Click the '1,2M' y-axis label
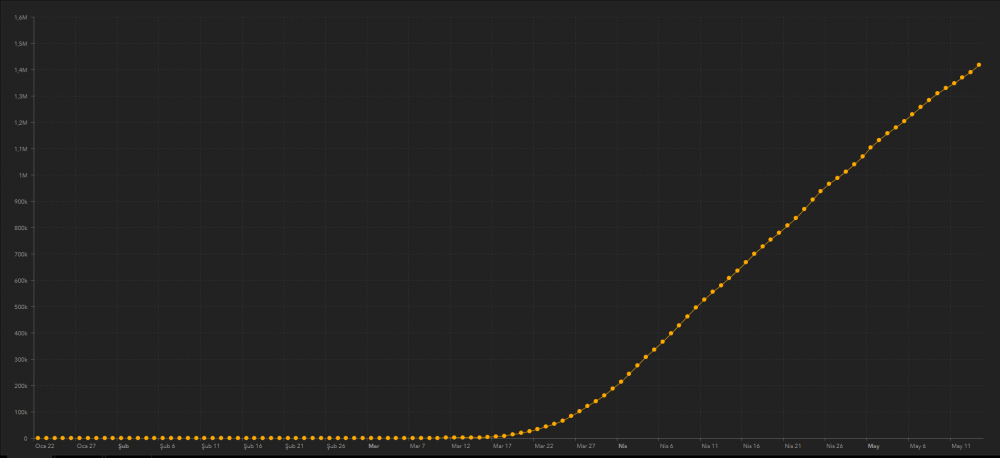 20,122
